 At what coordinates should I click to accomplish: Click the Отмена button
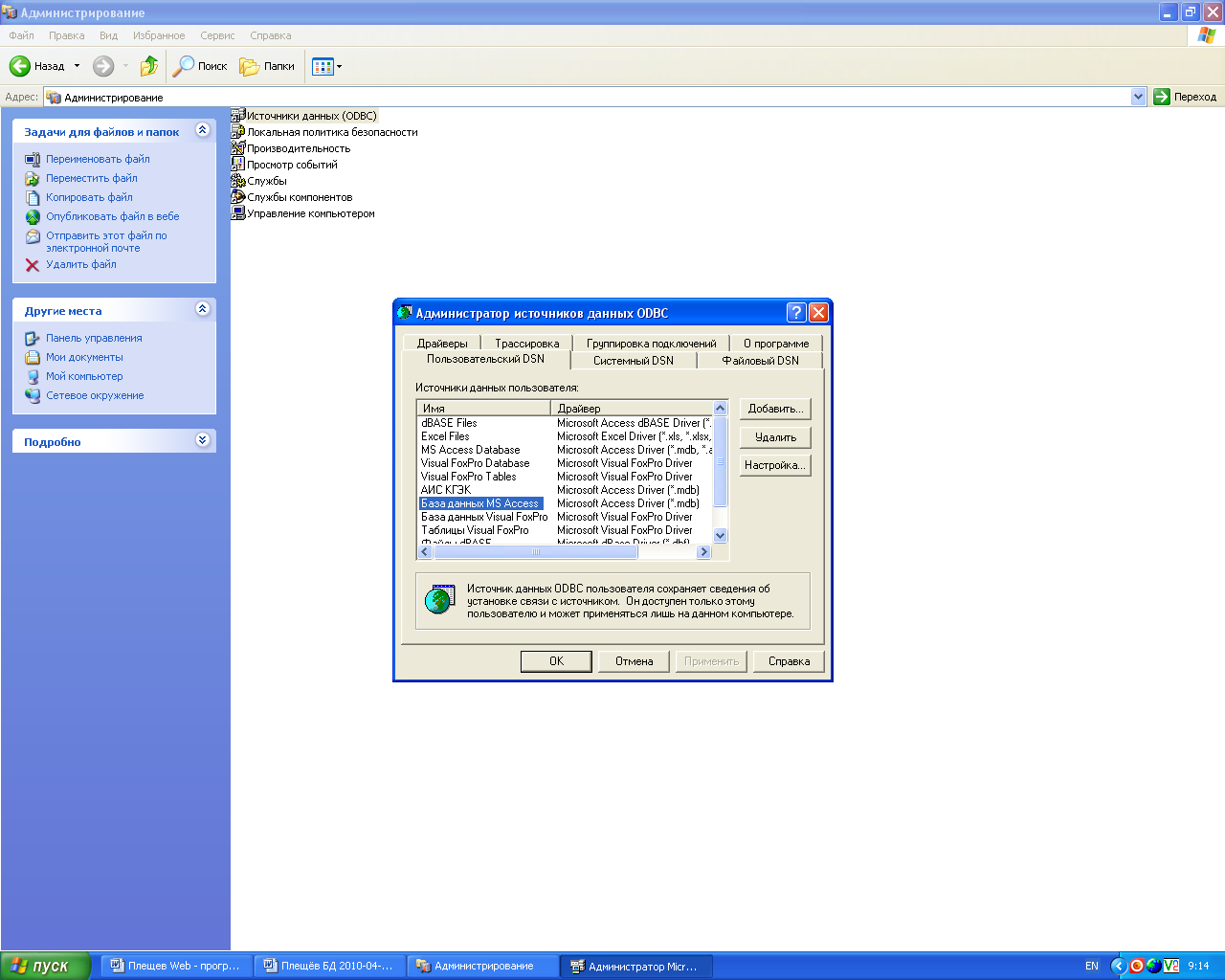pyautogui.click(x=634, y=661)
